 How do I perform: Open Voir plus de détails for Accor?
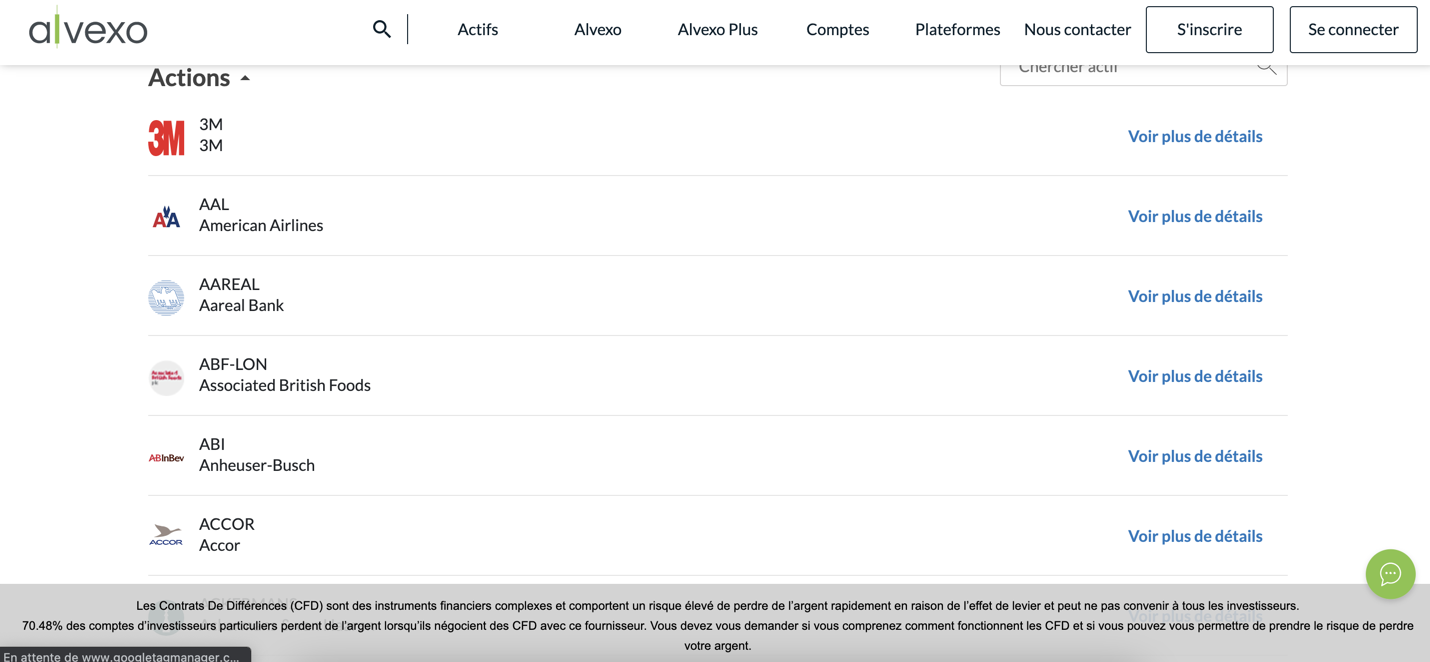[x=1194, y=536]
